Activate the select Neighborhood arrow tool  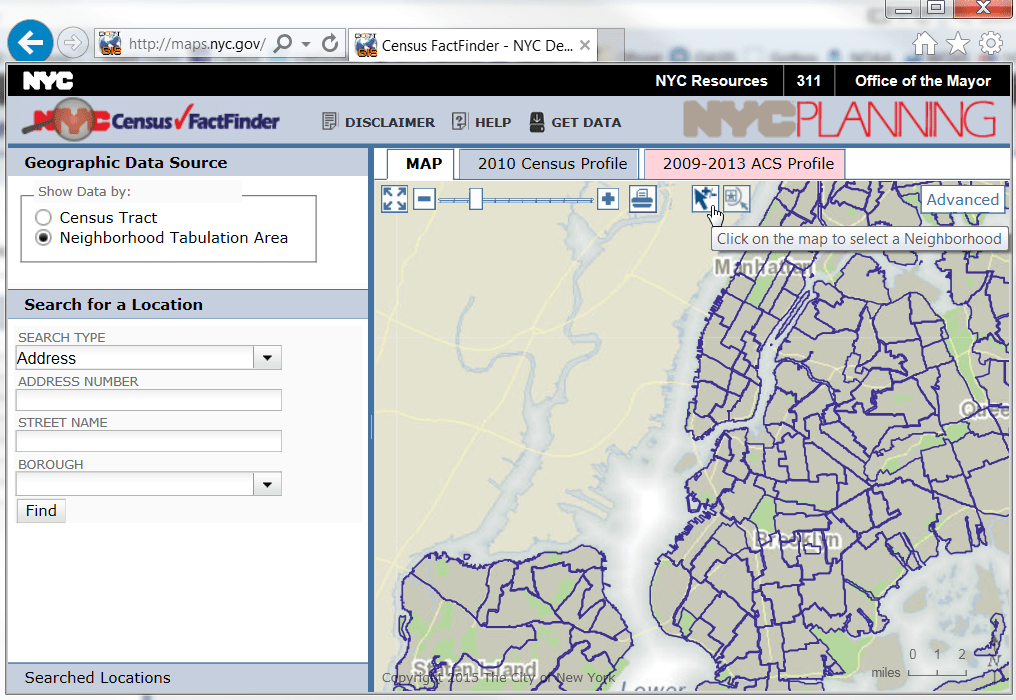click(x=704, y=199)
